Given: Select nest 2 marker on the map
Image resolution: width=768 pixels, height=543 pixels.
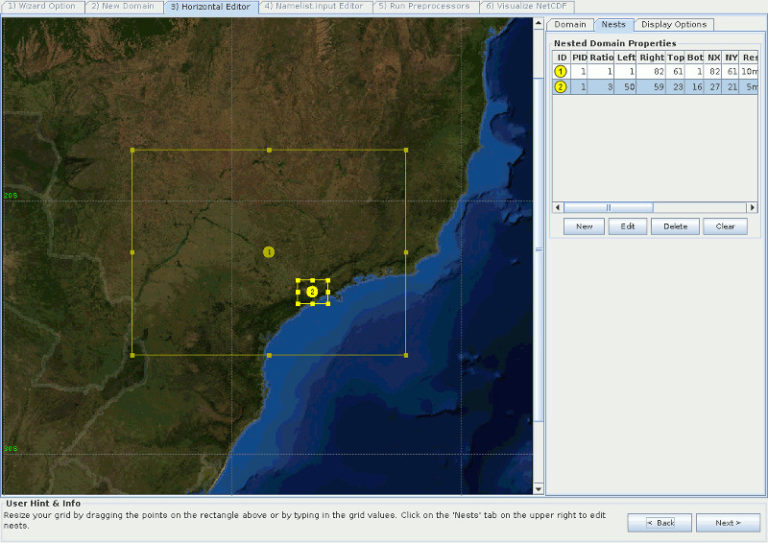Looking at the screenshot, I should tap(312, 291).
